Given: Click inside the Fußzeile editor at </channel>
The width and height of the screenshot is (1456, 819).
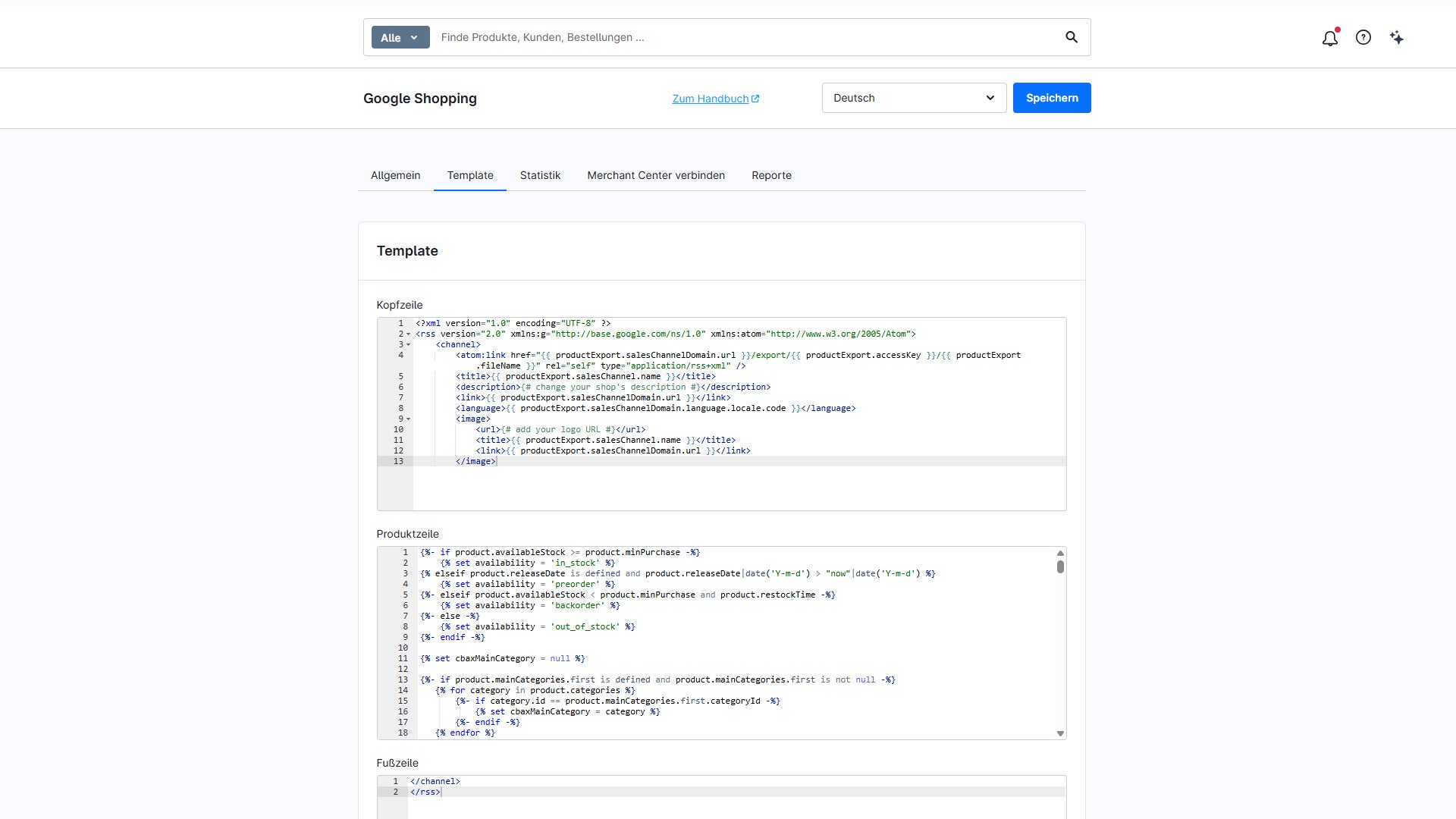Looking at the screenshot, I should pos(435,781).
